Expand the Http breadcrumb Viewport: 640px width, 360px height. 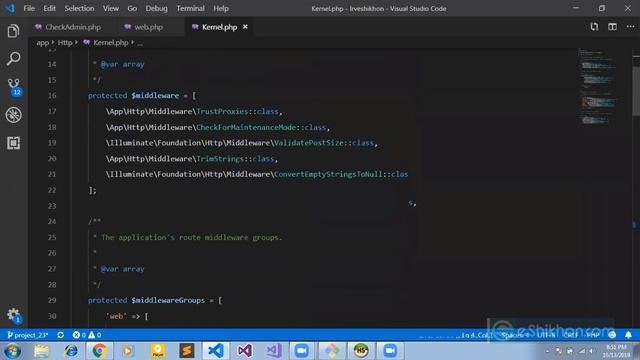[65, 42]
